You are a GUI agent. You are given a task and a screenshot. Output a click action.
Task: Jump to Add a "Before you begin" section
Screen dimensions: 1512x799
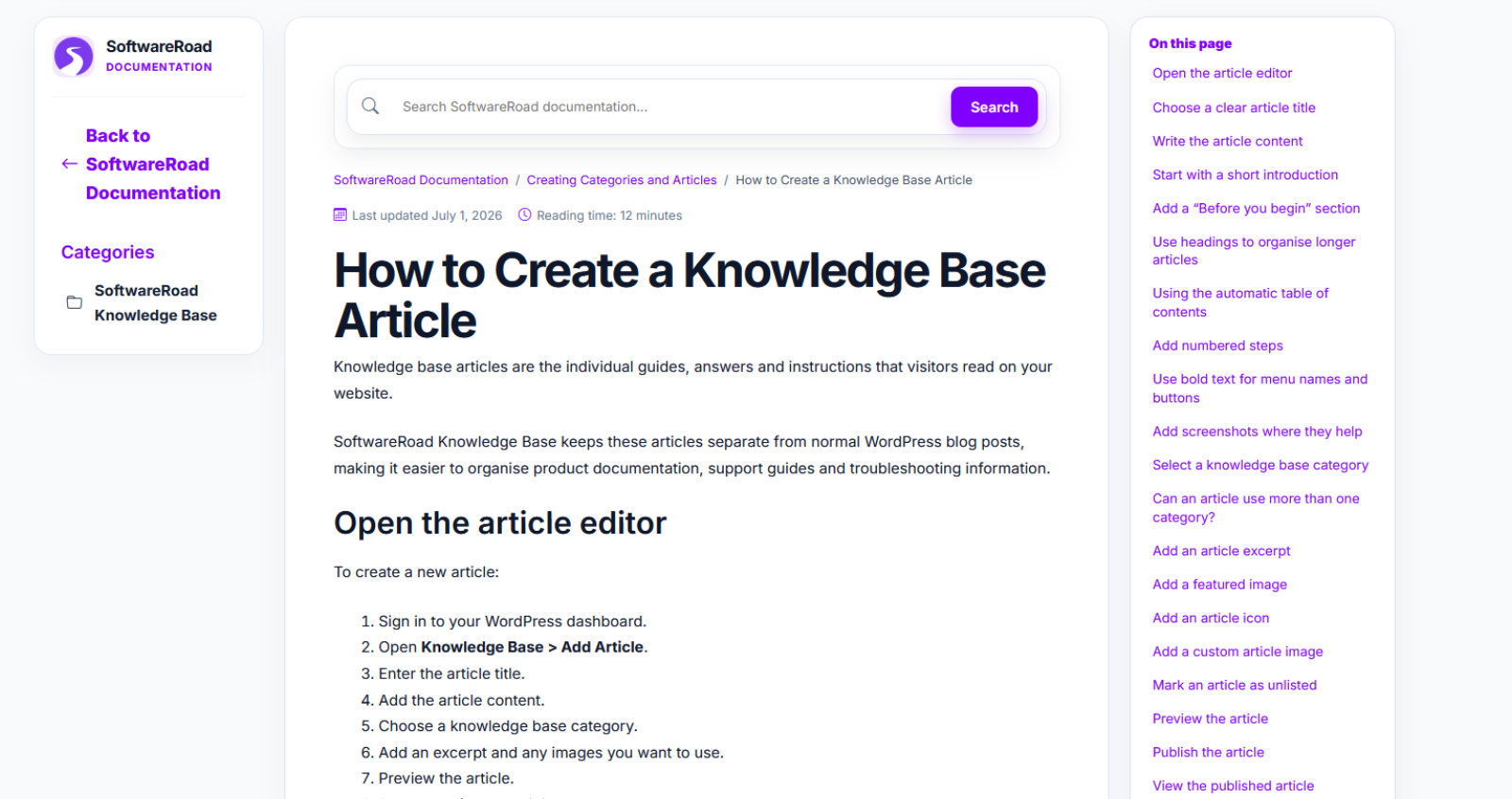1256,208
